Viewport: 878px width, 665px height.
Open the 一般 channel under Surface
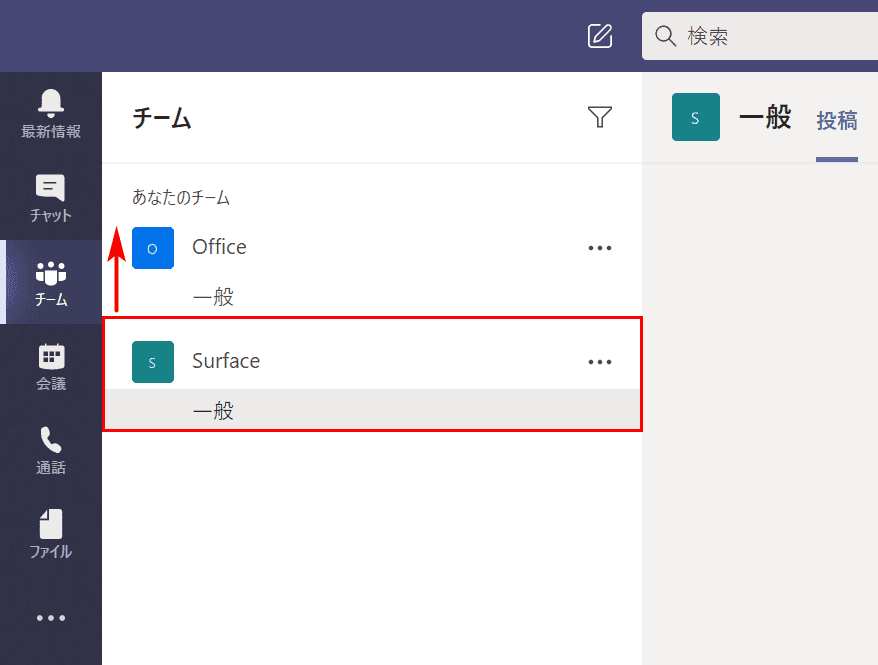click(372, 411)
